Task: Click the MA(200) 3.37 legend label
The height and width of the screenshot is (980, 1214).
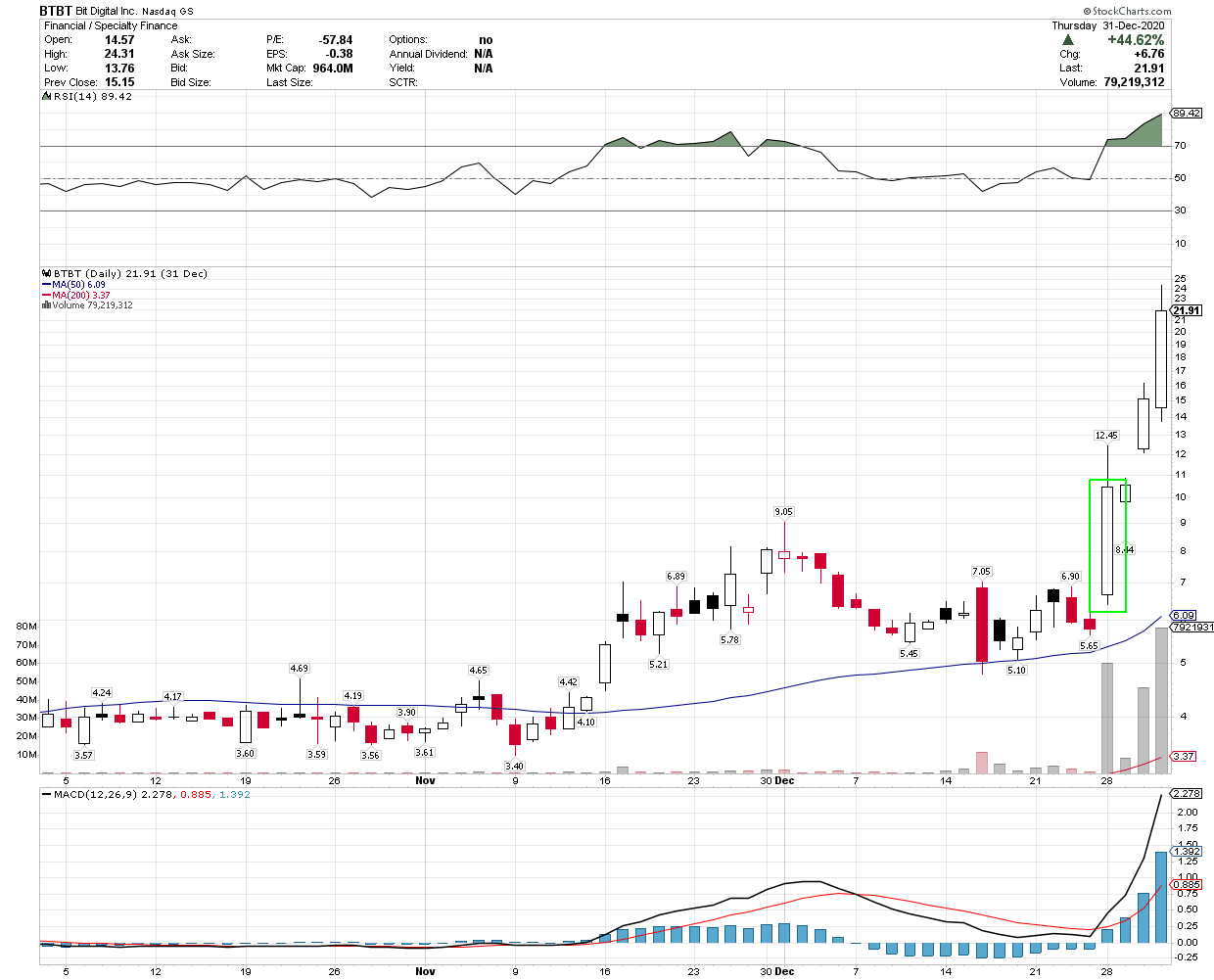Action: [82, 296]
